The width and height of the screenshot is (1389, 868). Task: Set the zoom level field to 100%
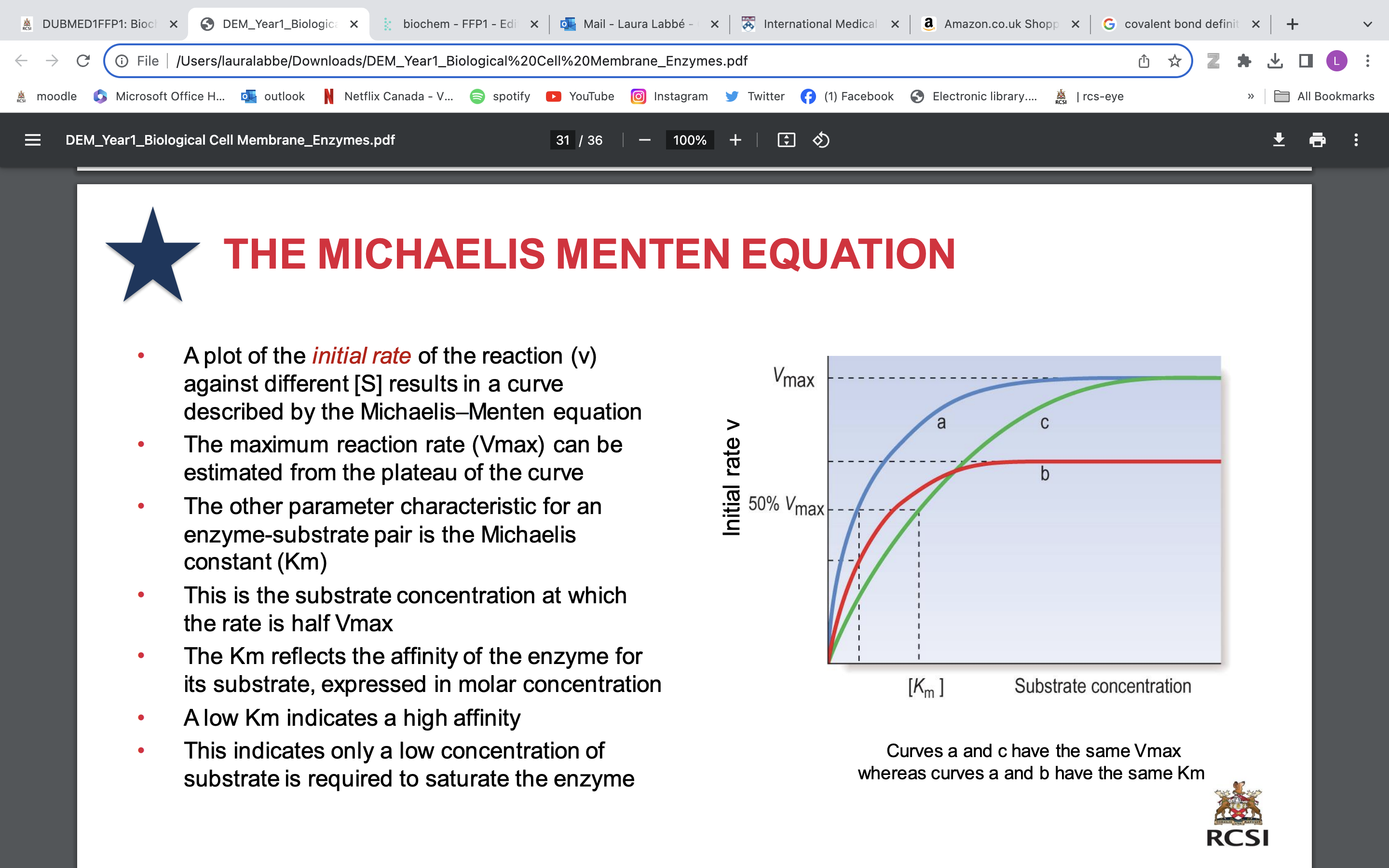tap(689, 140)
